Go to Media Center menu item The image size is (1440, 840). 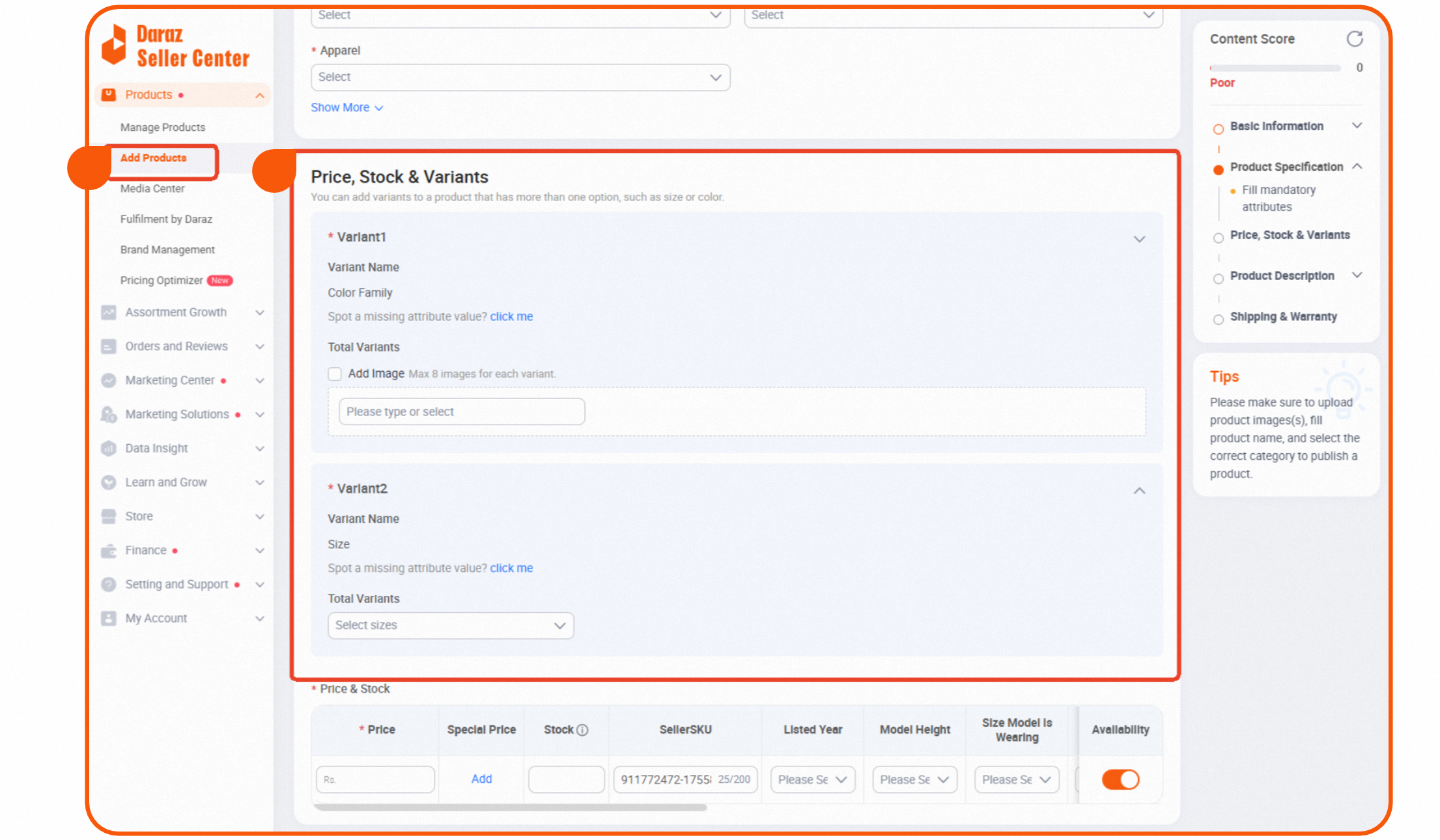[x=152, y=188]
